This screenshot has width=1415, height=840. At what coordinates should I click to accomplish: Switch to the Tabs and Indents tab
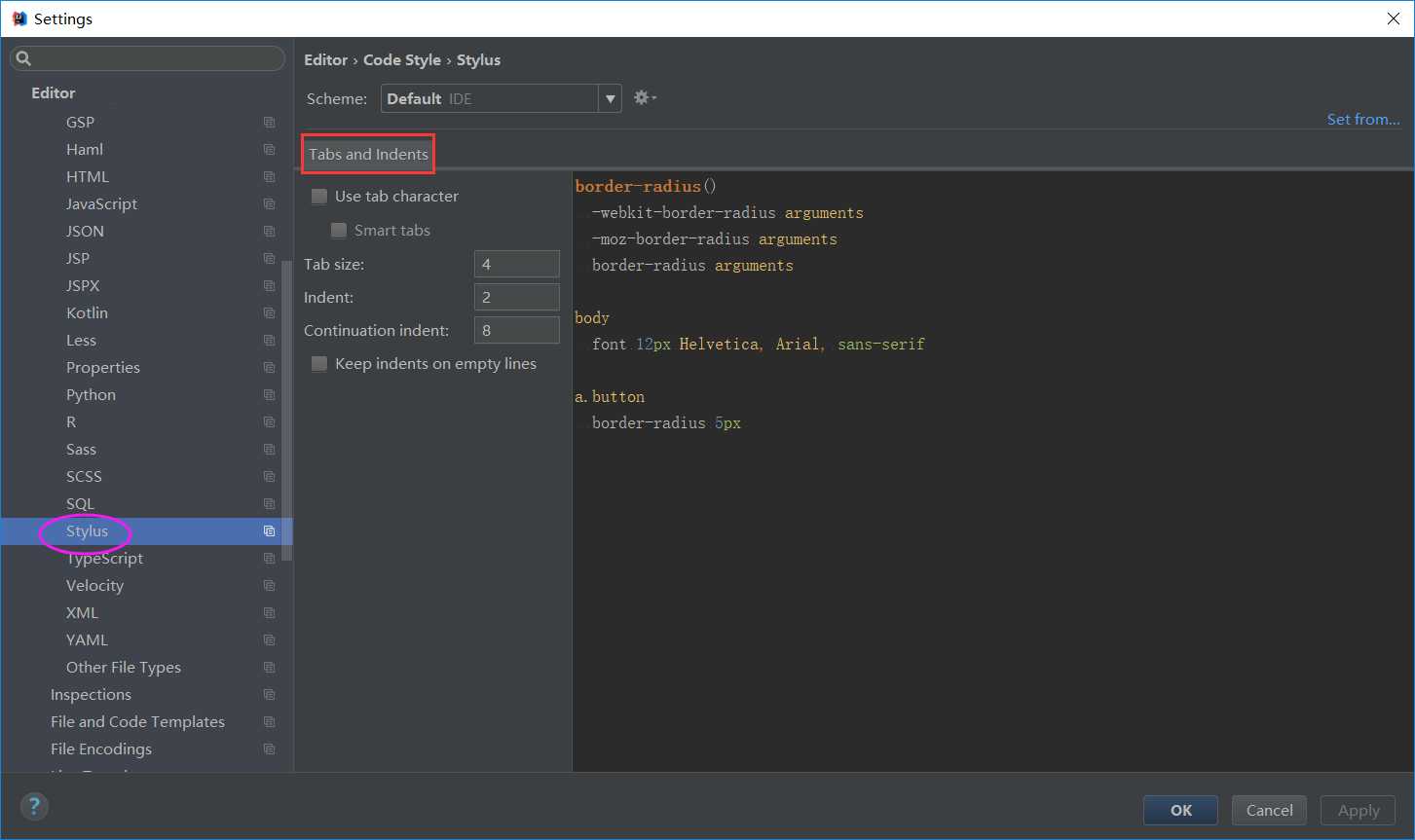(368, 154)
